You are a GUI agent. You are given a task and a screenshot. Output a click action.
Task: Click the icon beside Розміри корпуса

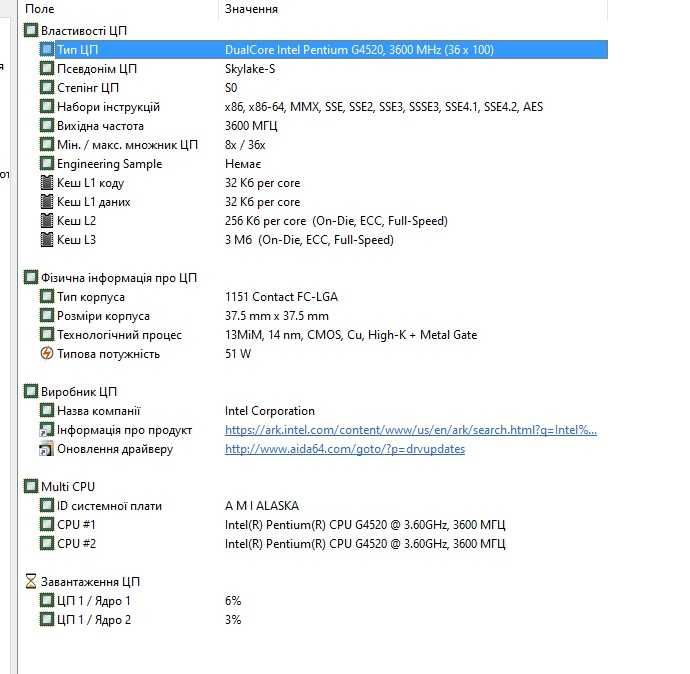tap(47, 315)
